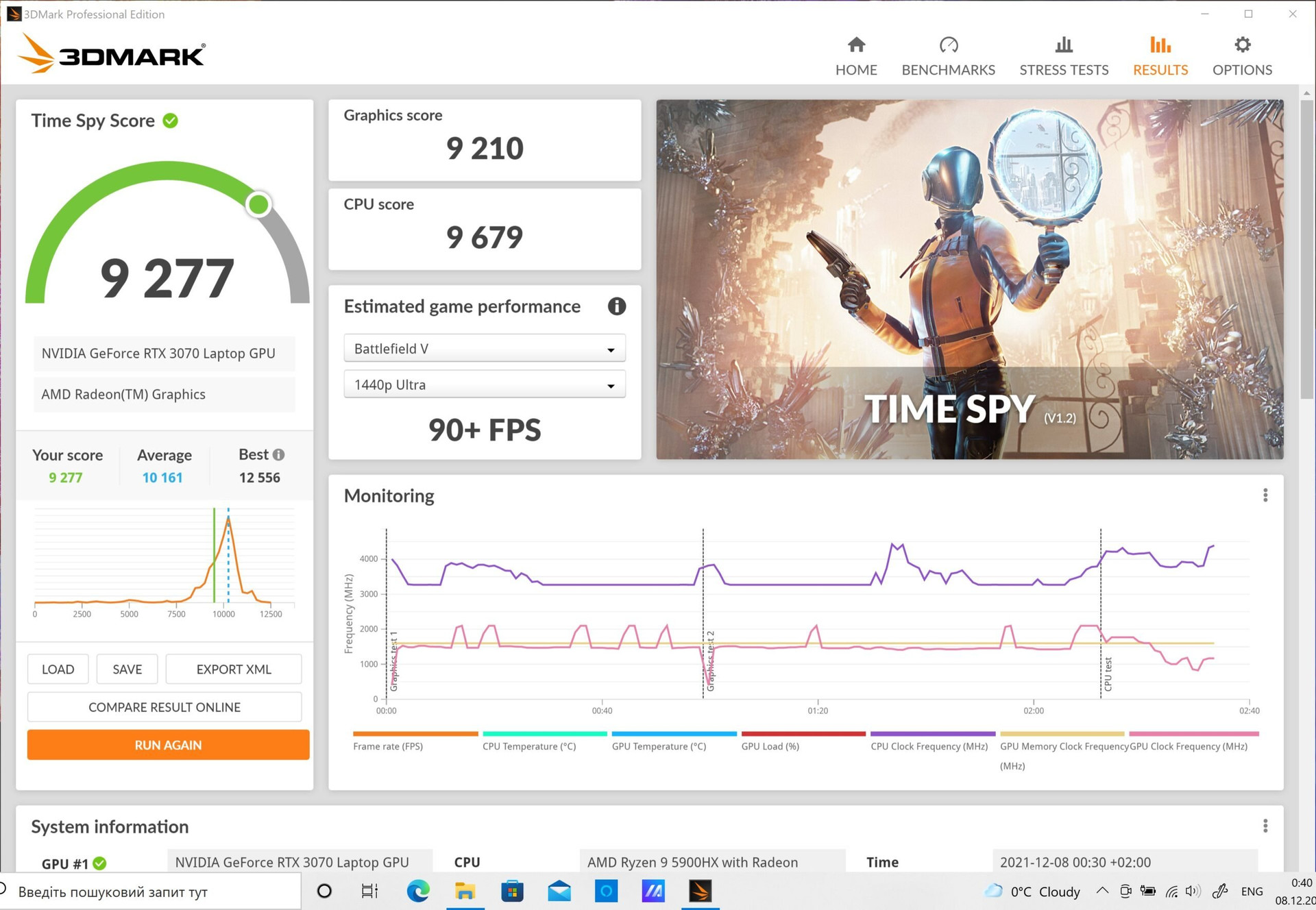1316x910 pixels.
Task: Click the CPU score 9 679 card
Action: point(485,230)
